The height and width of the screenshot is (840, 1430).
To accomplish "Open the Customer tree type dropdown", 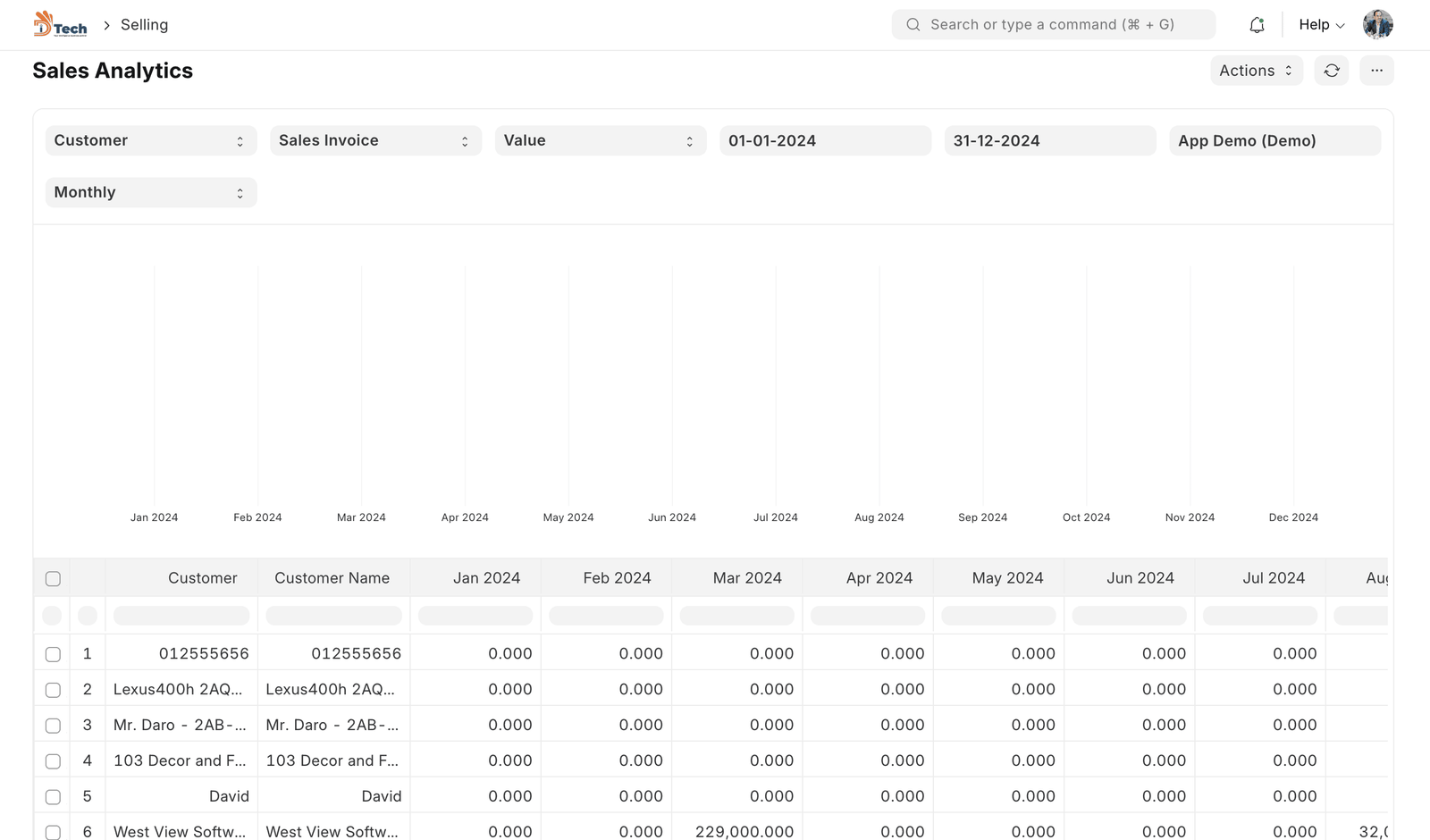I will point(150,141).
